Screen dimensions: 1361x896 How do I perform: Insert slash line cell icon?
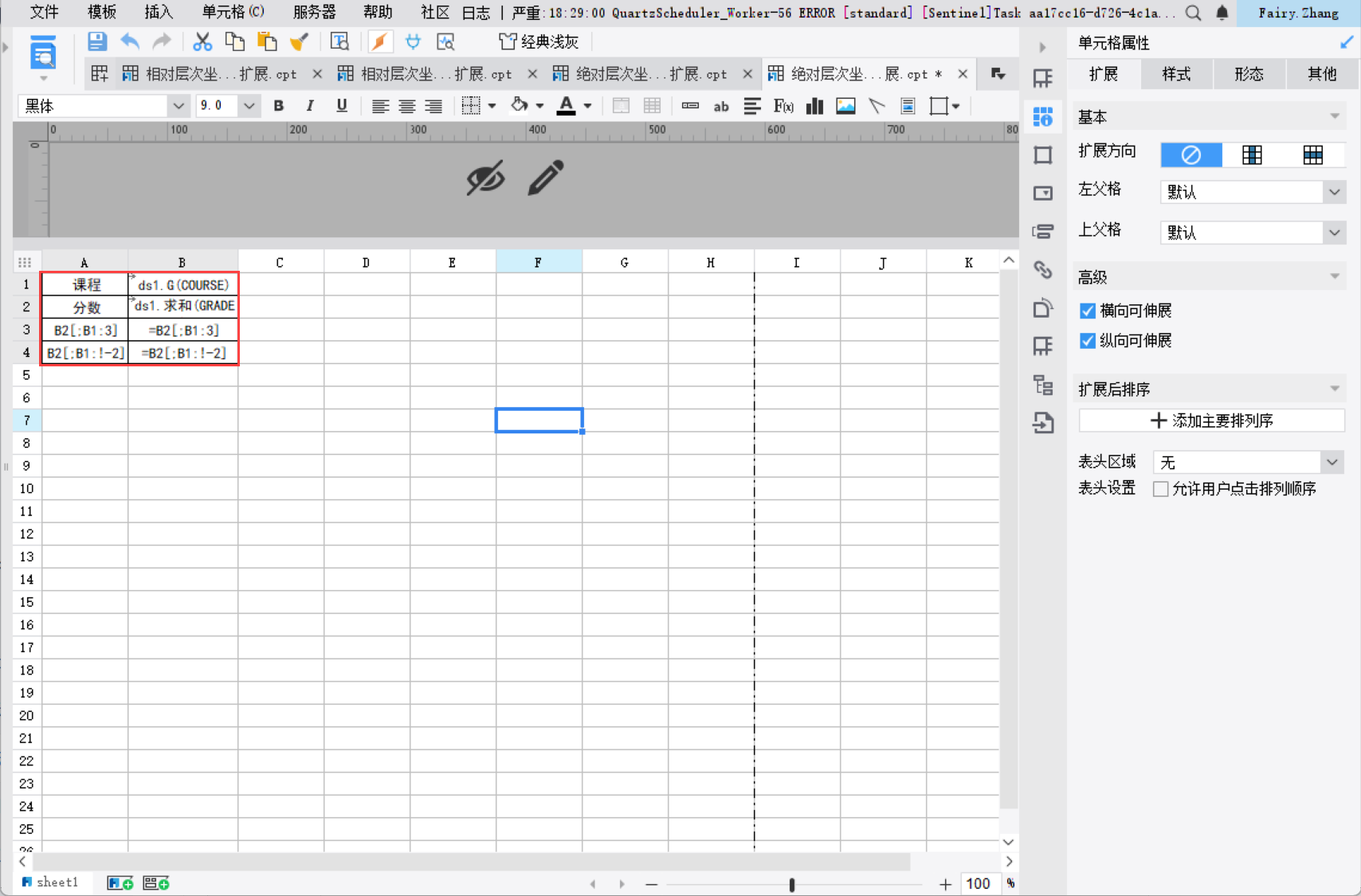(877, 106)
